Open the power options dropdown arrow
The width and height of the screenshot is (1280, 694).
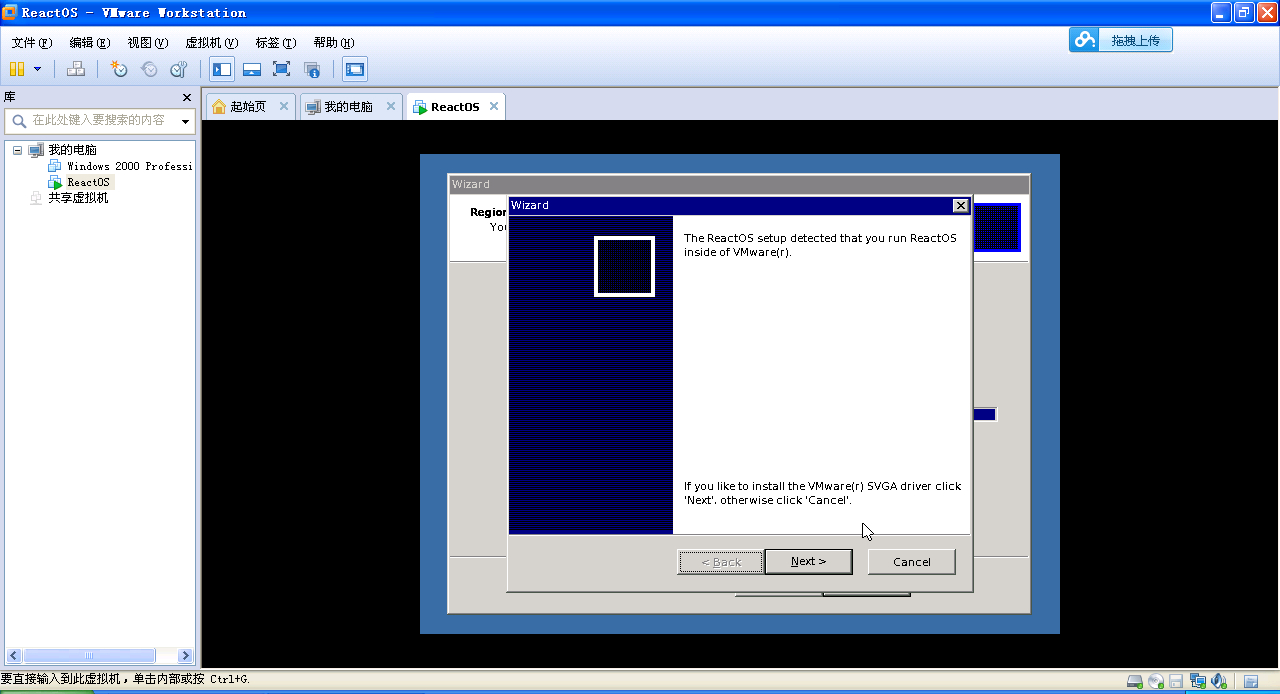[38, 69]
